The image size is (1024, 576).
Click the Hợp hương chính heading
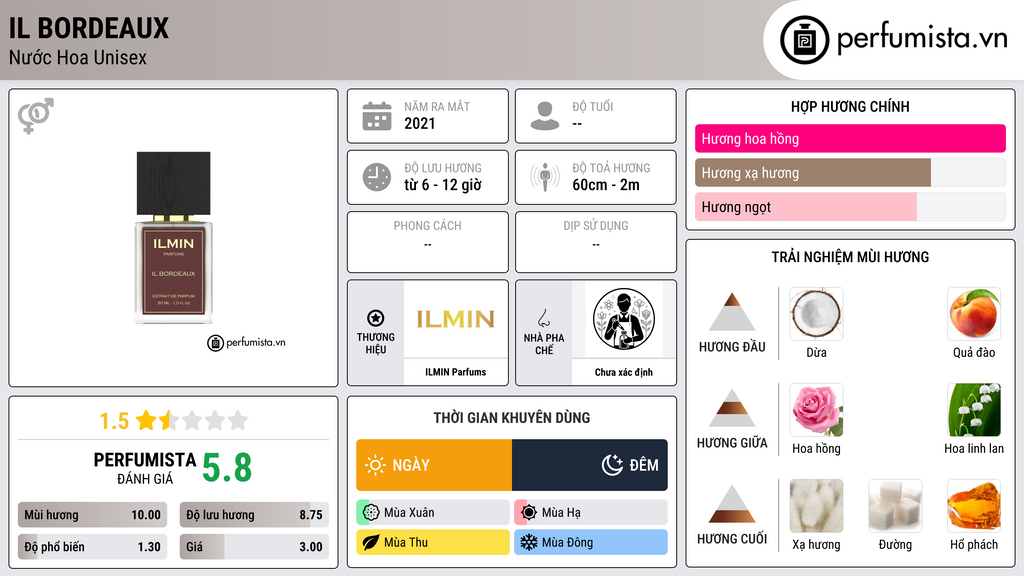(x=850, y=106)
